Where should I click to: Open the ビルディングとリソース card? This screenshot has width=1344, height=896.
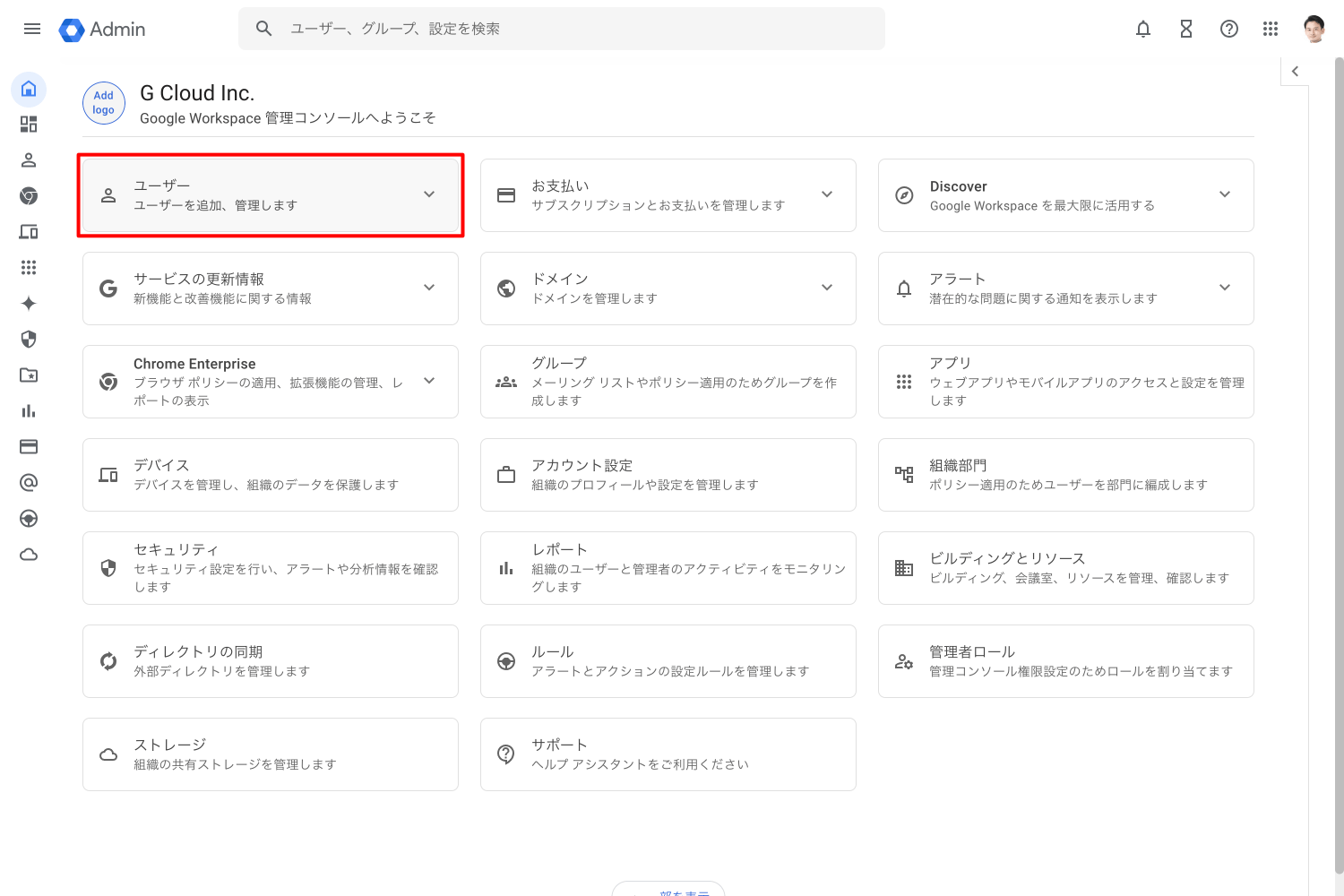click(x=1066, y=568)
